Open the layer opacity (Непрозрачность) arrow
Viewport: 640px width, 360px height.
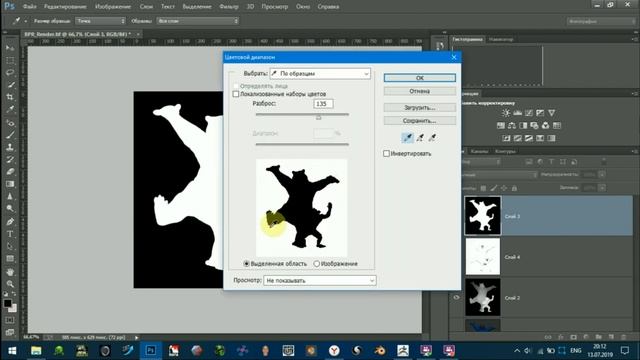click(602, 175)
